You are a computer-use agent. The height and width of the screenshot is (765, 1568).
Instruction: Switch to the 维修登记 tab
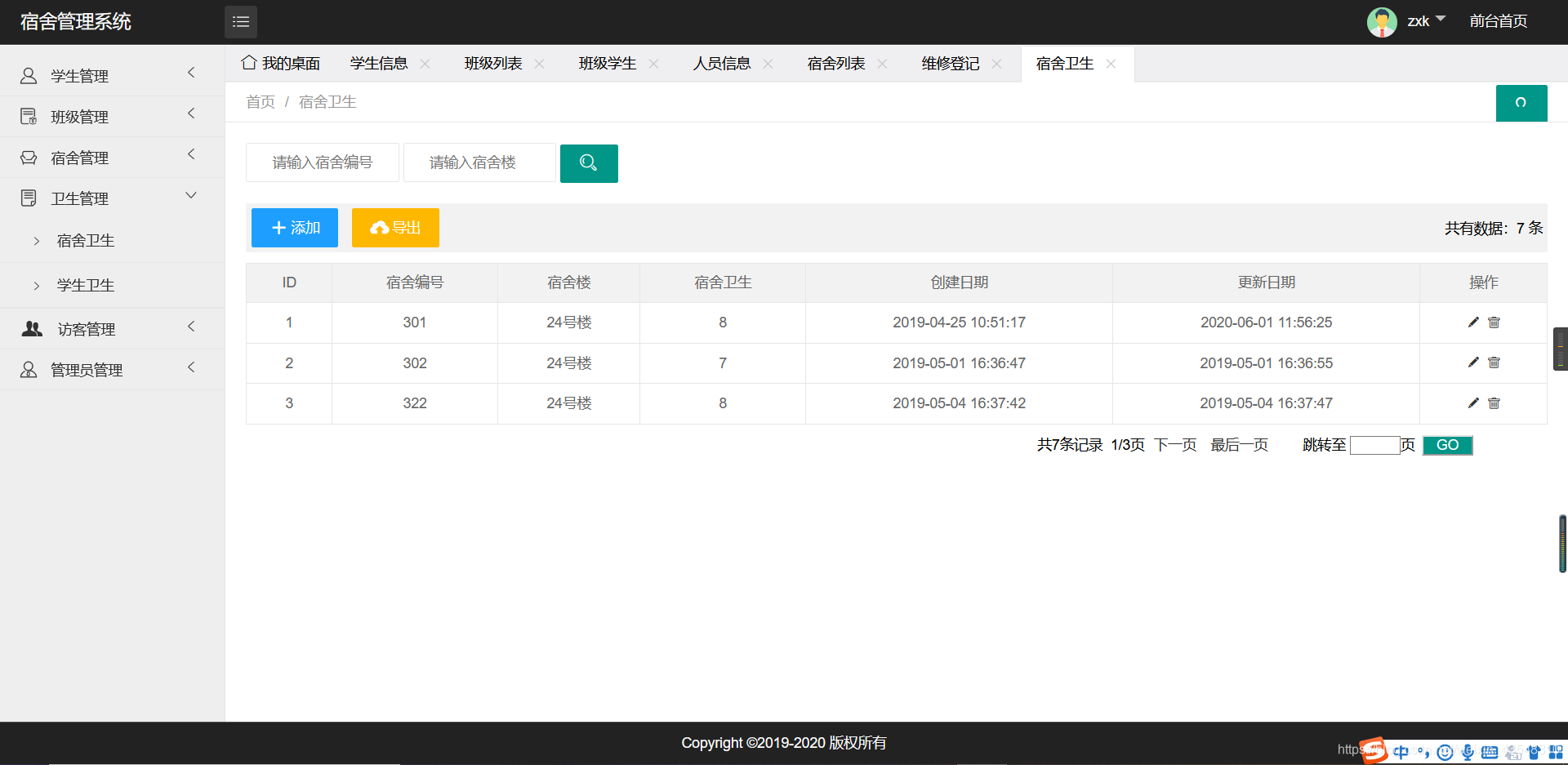(x=951, y=64)
